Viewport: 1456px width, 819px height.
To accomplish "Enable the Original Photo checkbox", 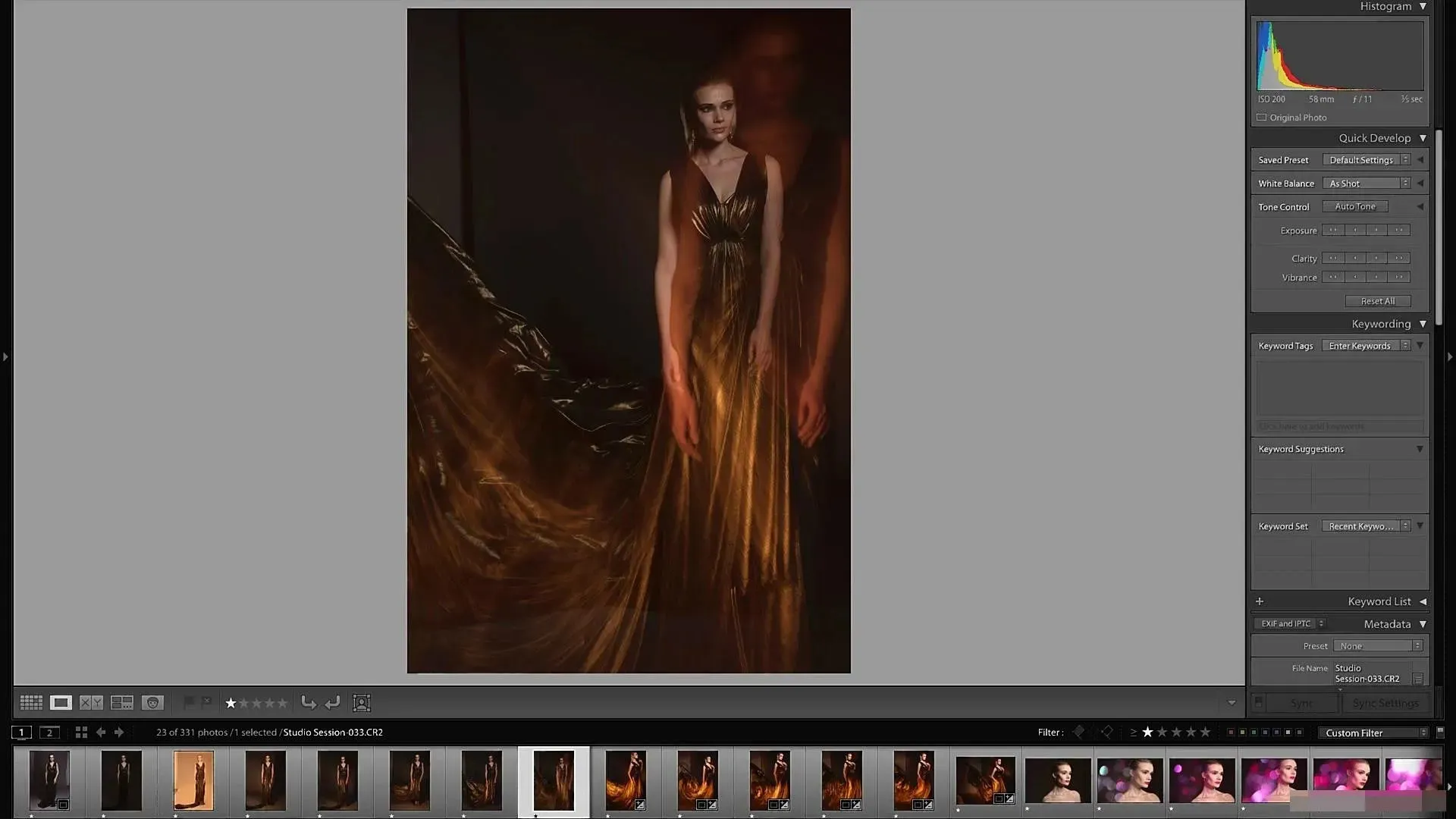I will (1262, 118).
